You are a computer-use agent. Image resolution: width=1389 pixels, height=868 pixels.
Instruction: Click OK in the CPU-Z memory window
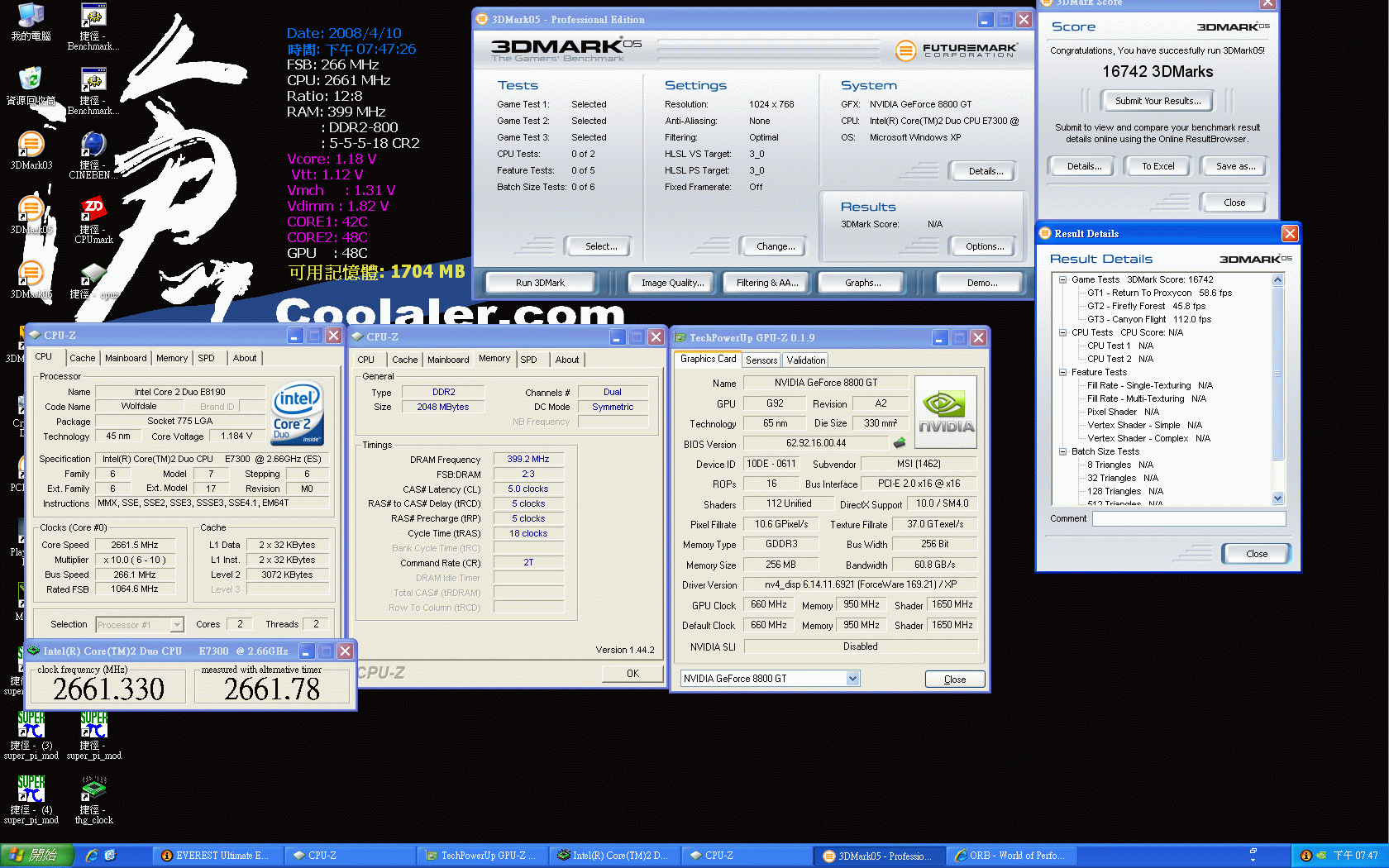pos(632,674)
